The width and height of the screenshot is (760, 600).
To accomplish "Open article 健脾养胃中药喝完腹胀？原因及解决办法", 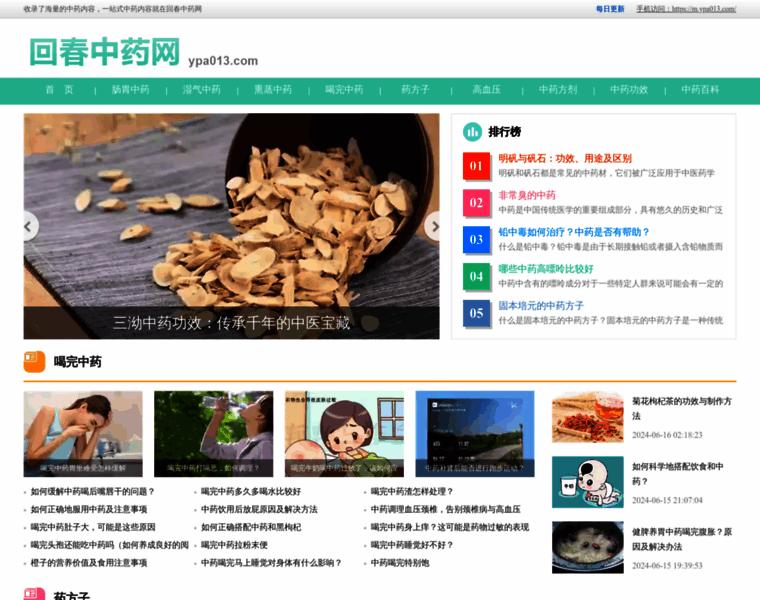I will tap(681, 539).
